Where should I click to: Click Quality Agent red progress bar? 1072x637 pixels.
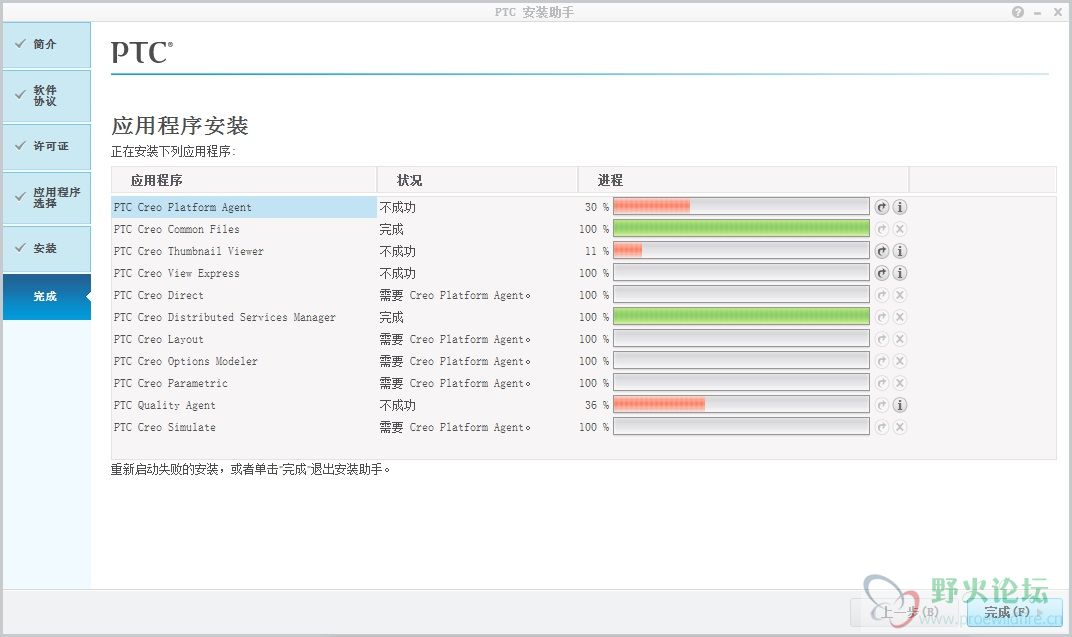[x=741, y=405]
